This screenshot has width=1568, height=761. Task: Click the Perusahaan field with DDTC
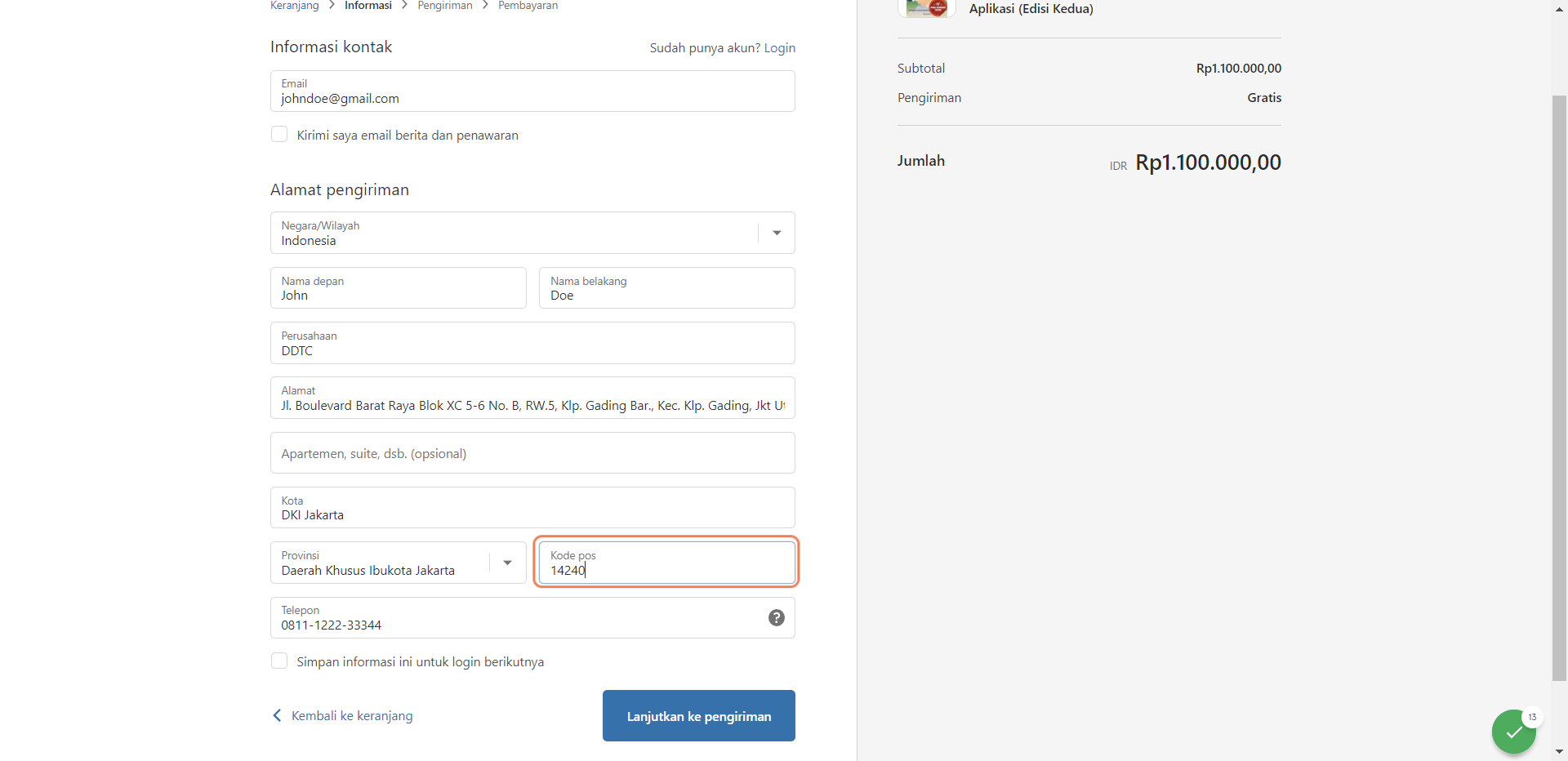(x=532, y=343)
